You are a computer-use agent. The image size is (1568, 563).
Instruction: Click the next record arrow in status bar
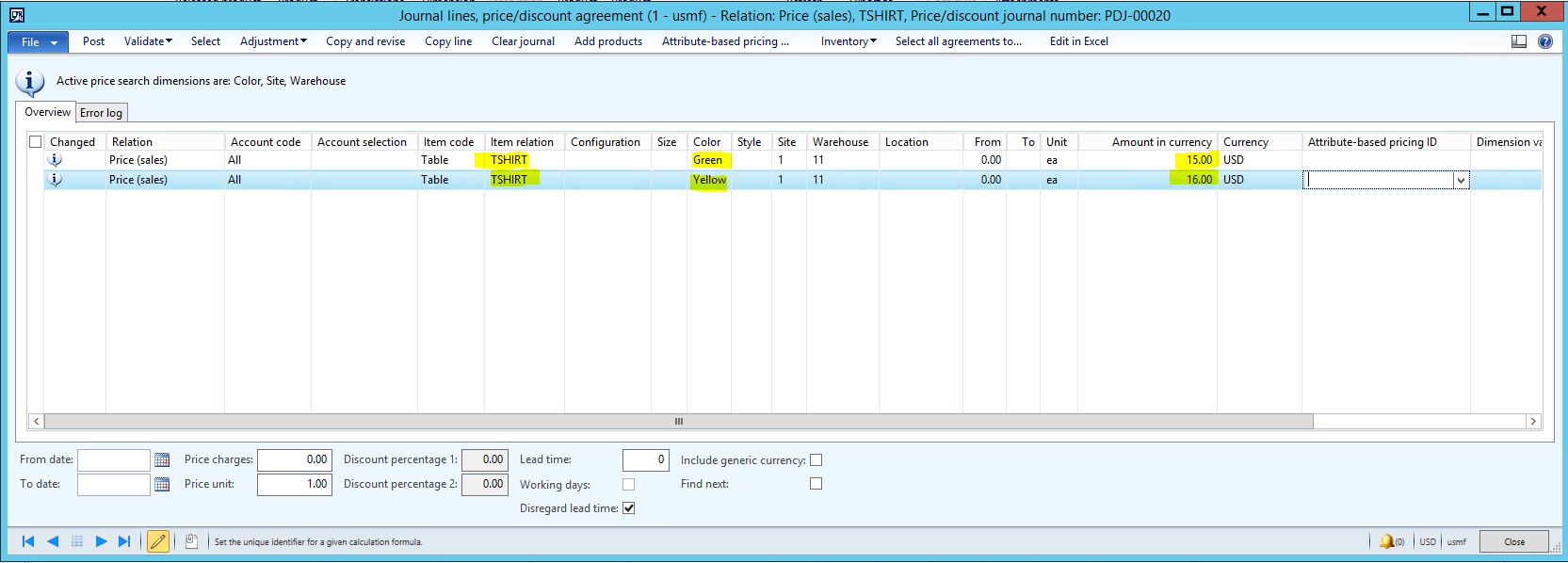pyautogui.click(x=102, y=541)
